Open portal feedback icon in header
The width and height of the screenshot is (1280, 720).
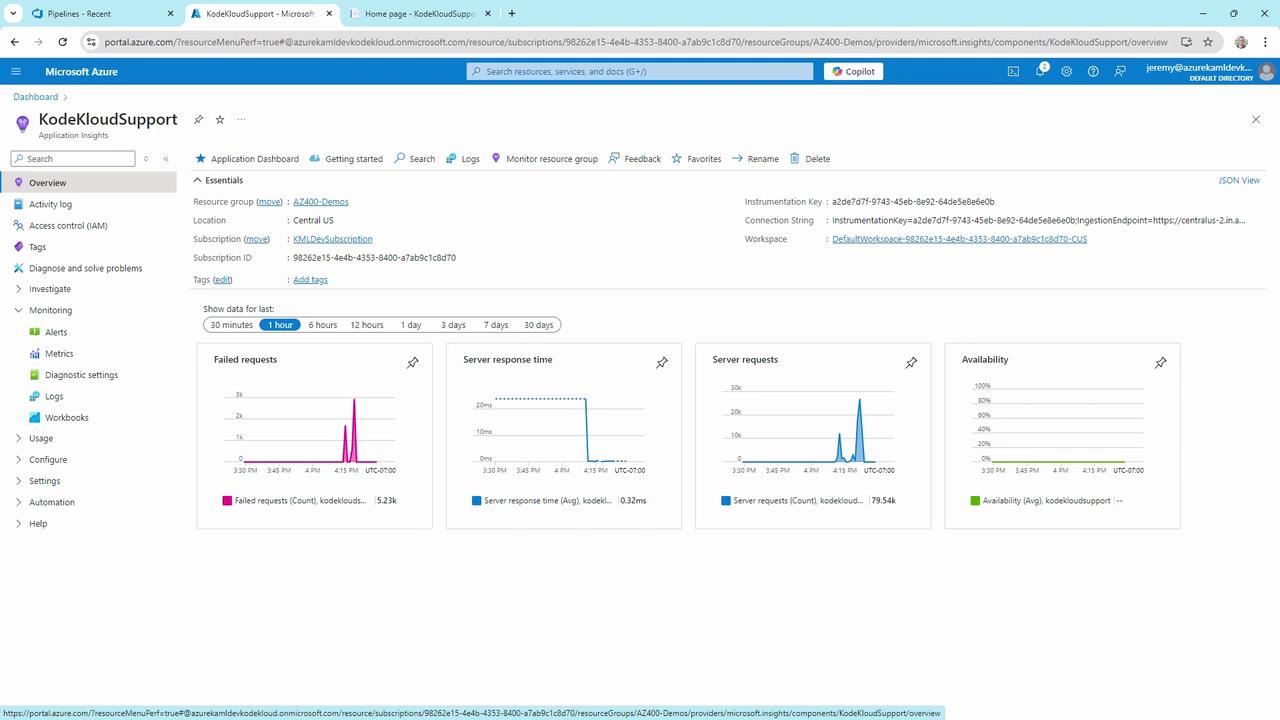tap(1120, 71)
